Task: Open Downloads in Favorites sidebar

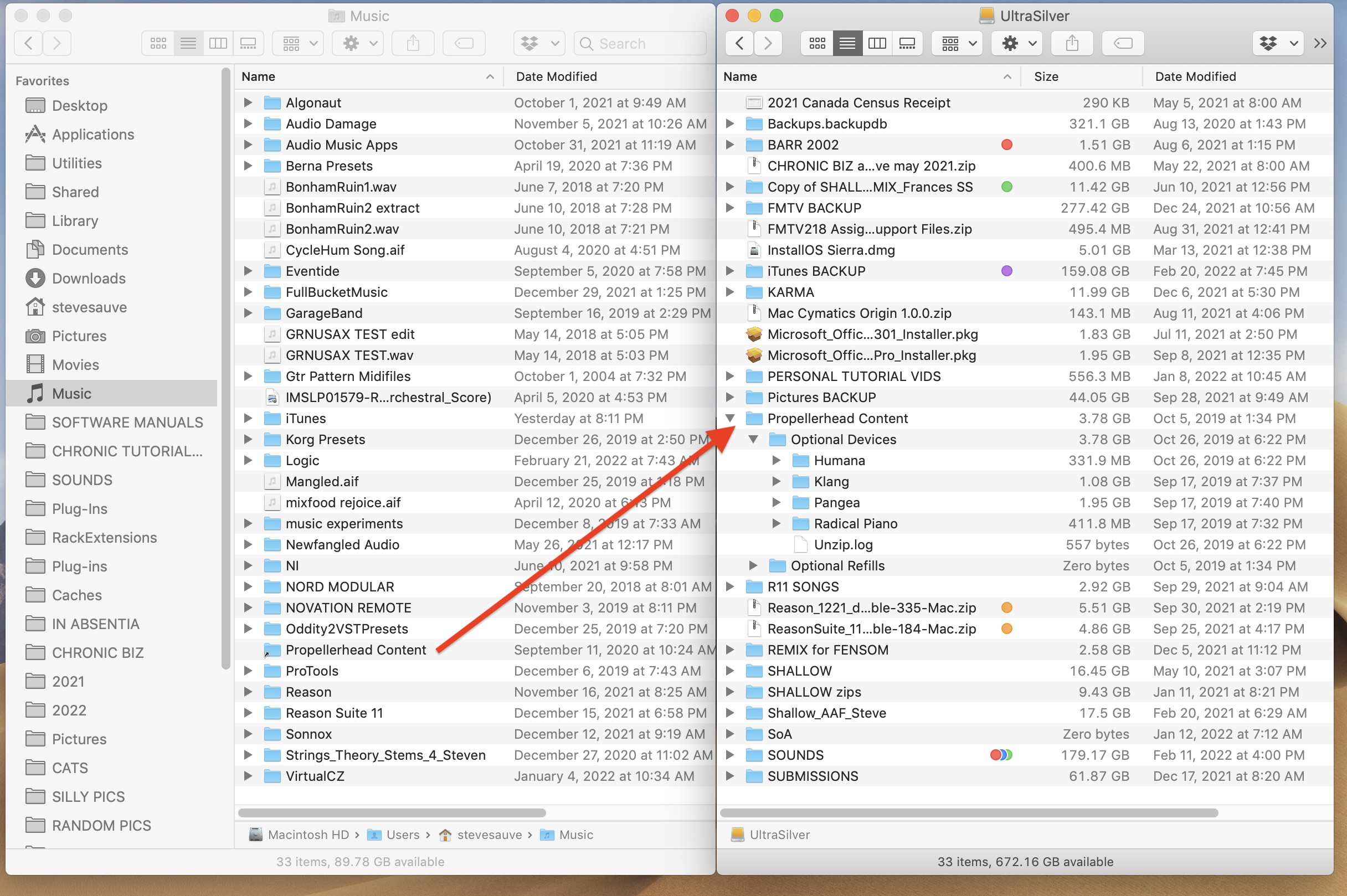Action: coord(89,279)
